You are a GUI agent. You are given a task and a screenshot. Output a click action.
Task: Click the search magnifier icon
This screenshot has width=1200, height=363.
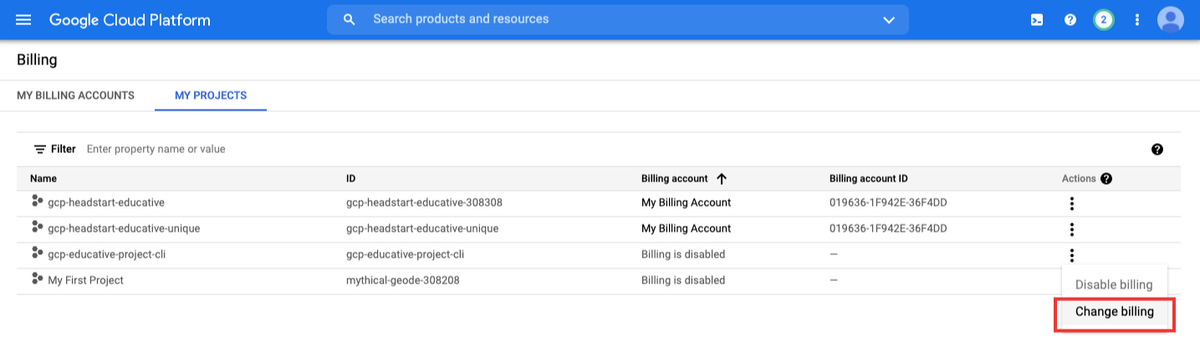click(349, 19)
